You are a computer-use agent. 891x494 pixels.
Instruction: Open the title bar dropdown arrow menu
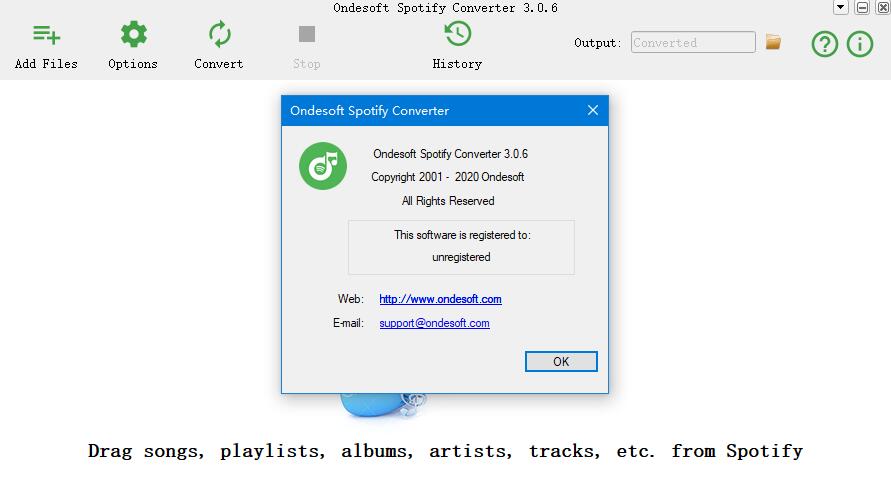point(840,7)
